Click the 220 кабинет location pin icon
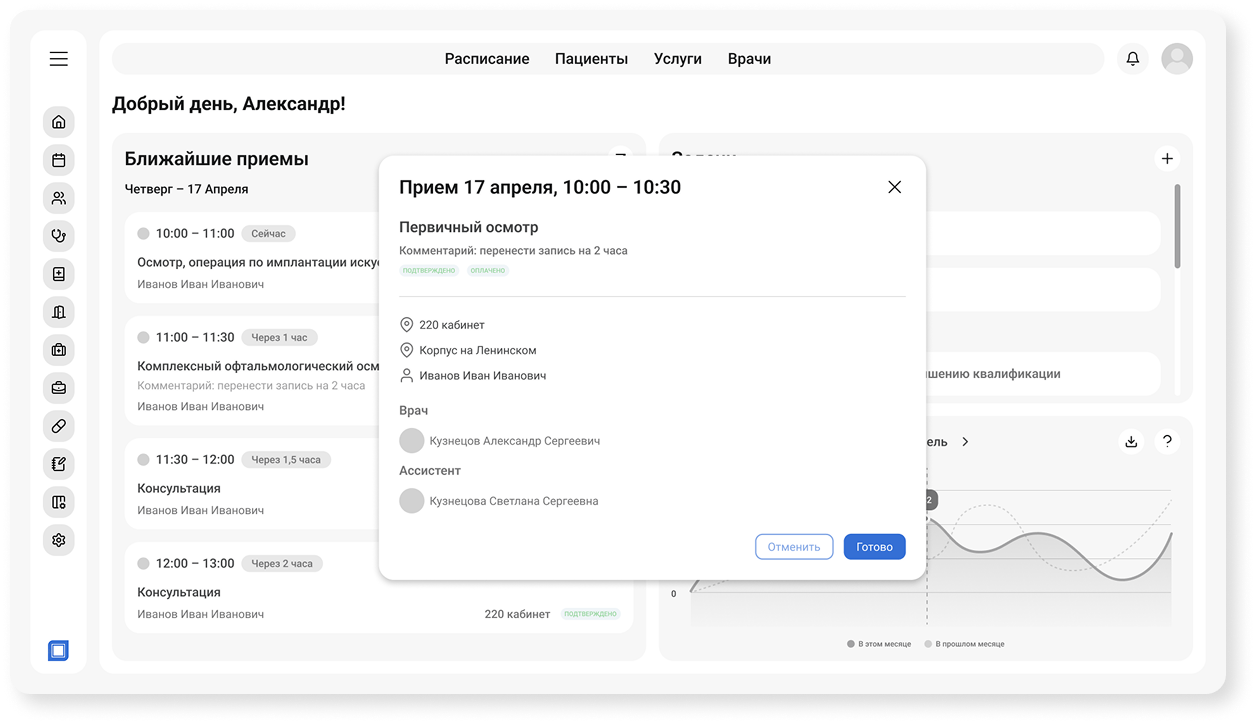This screenshot has height=724, width=1256. coord(406,325)
